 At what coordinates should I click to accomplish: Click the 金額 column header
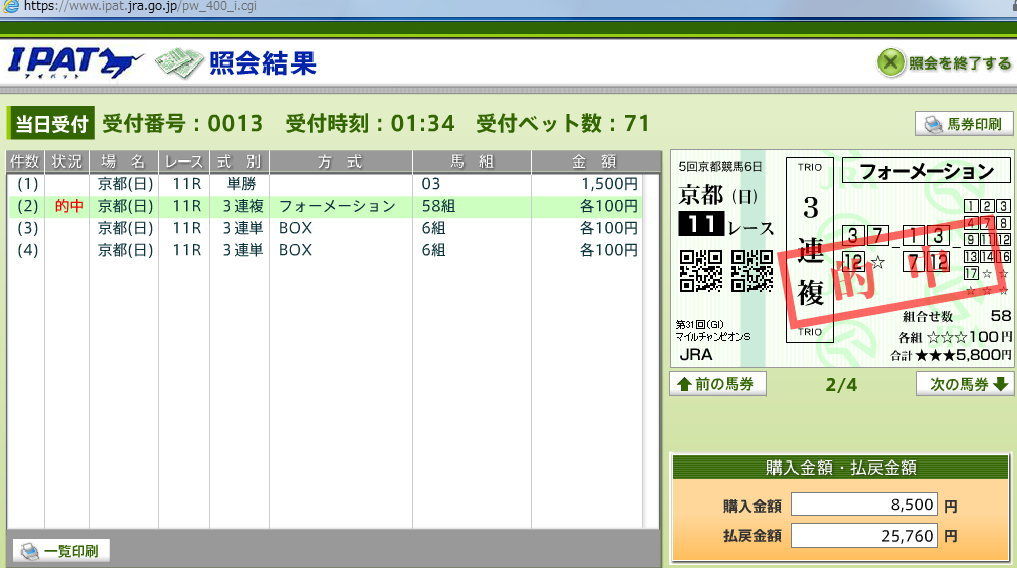click(x=595, y=161)
